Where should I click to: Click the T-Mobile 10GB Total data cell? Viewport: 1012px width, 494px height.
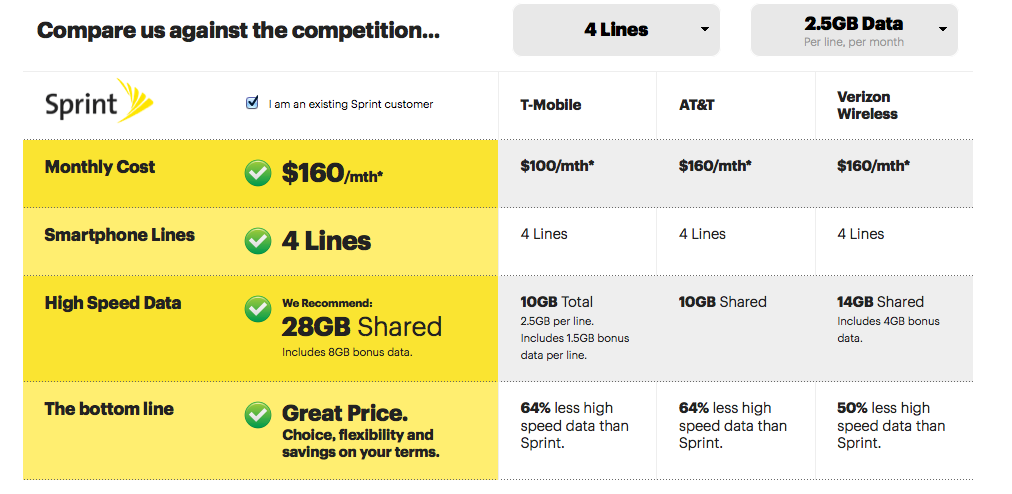557,302
